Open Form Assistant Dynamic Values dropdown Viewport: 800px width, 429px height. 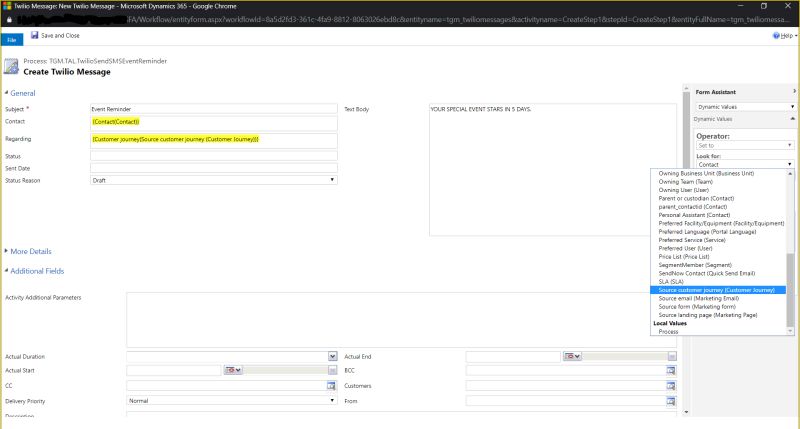point(745,107)
